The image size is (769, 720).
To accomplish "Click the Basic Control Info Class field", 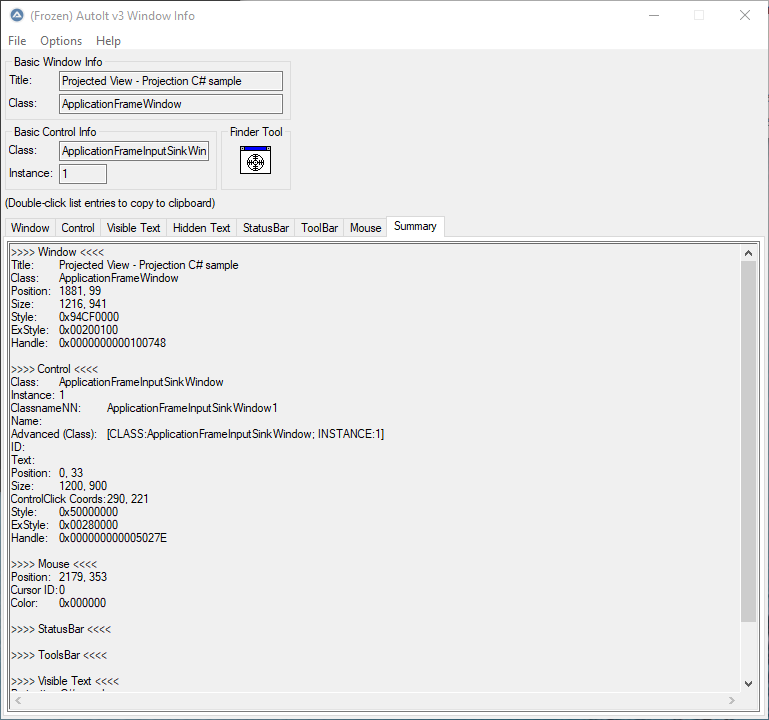I will (x=134, y=151).
